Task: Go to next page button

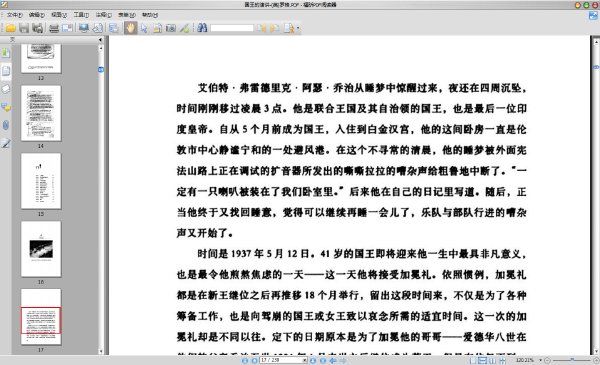Action: [313, 360]
